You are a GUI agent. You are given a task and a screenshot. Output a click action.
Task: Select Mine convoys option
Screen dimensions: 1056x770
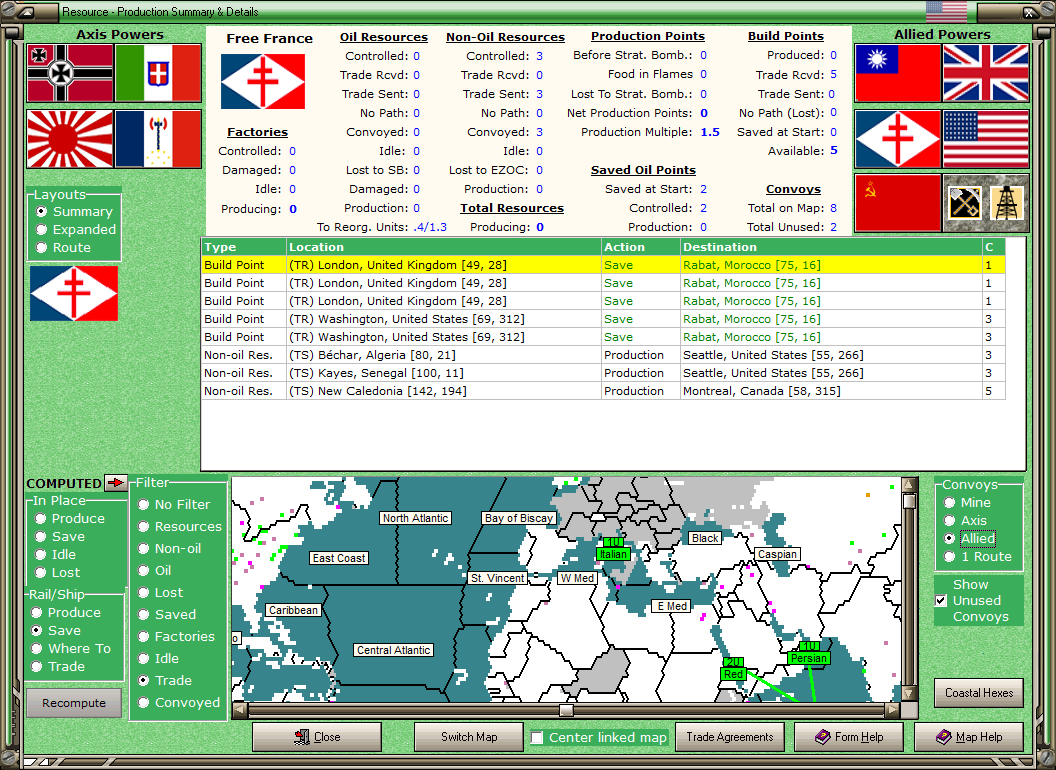tap(967, 503)
